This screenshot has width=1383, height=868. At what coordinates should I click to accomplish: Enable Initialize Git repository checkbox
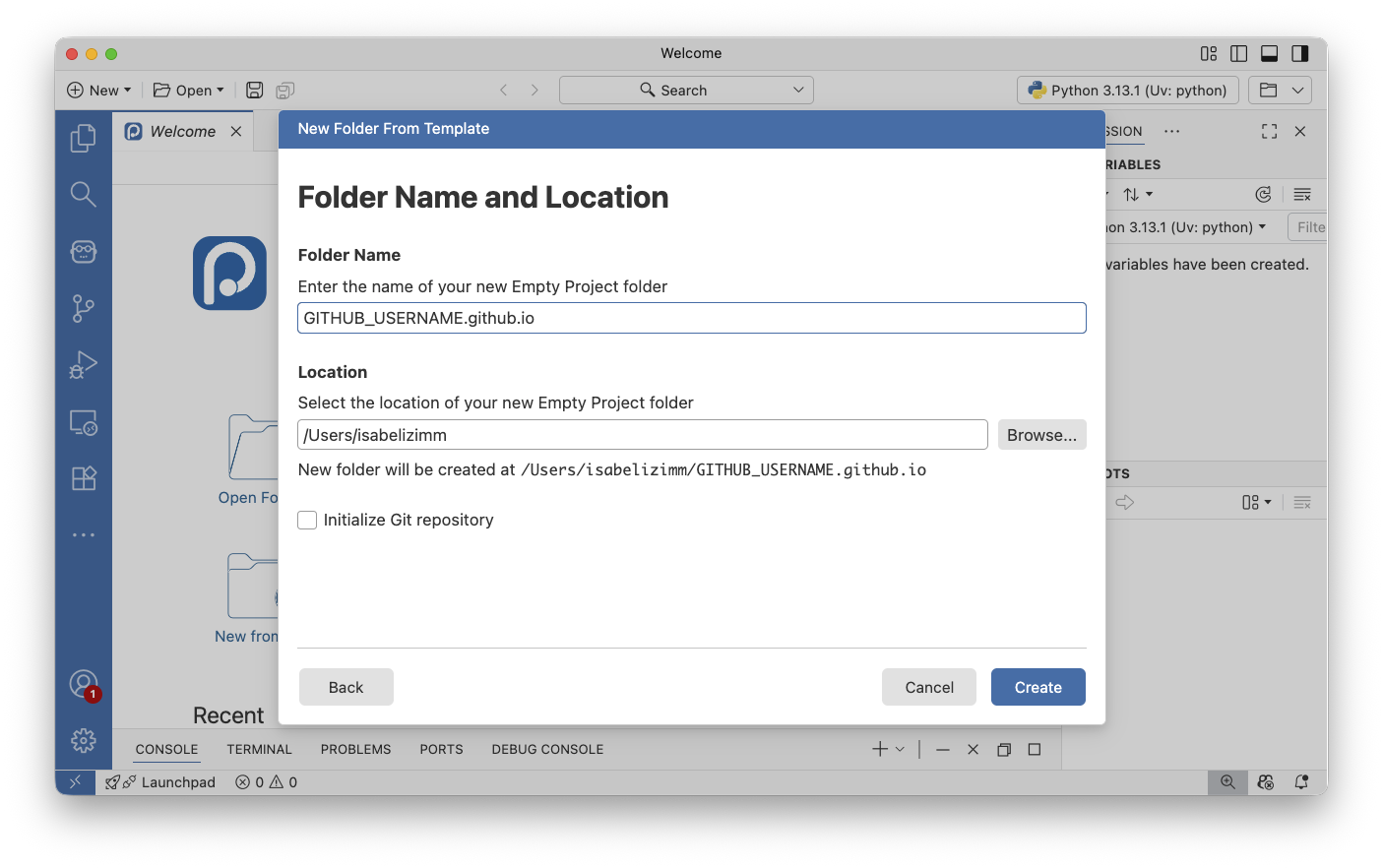click(x=308, y=521)
